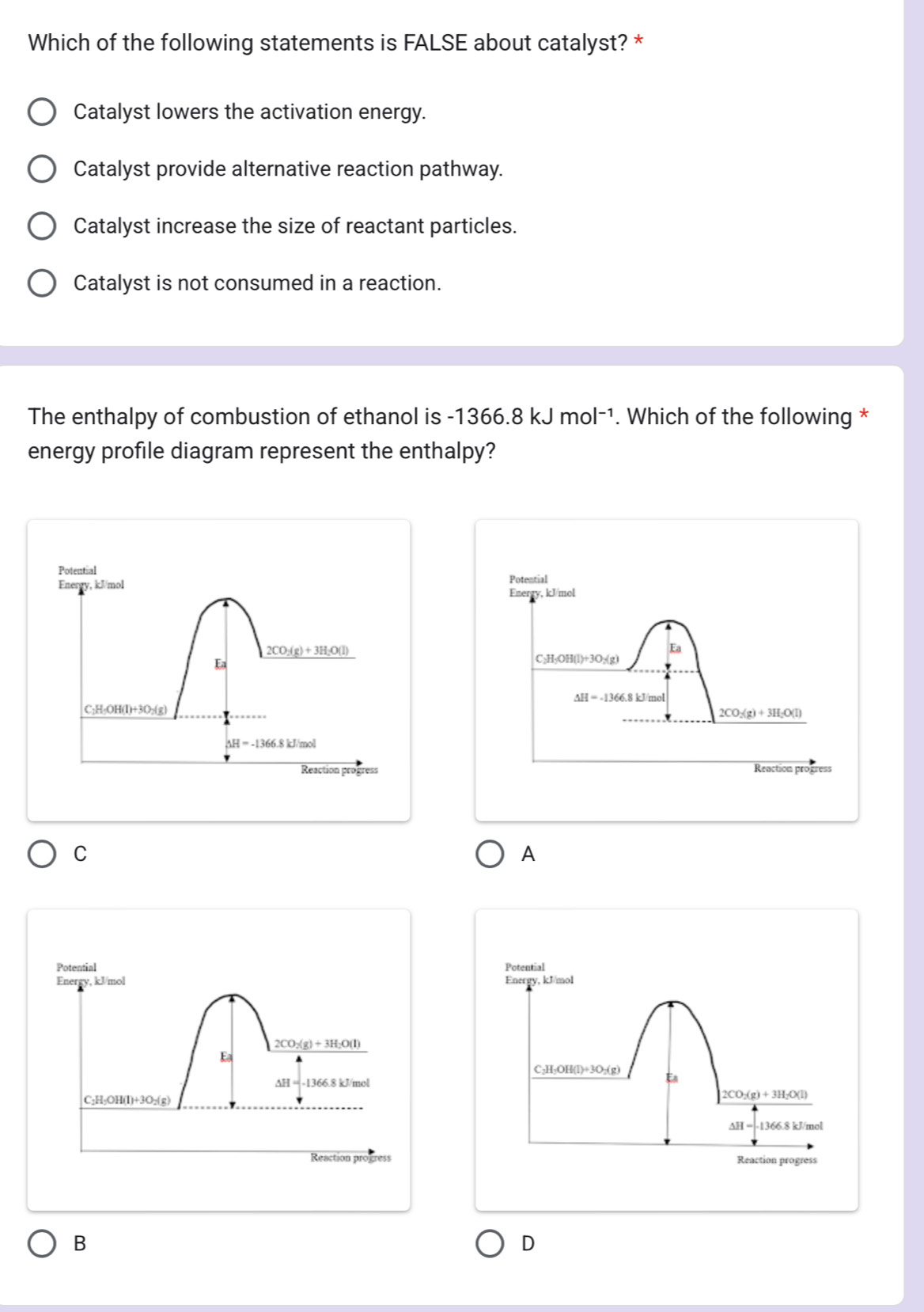Viewport: 924px width, 1312px height.
Task: Click the label text "A" below its diagram
Action: (x=528, y=853)
